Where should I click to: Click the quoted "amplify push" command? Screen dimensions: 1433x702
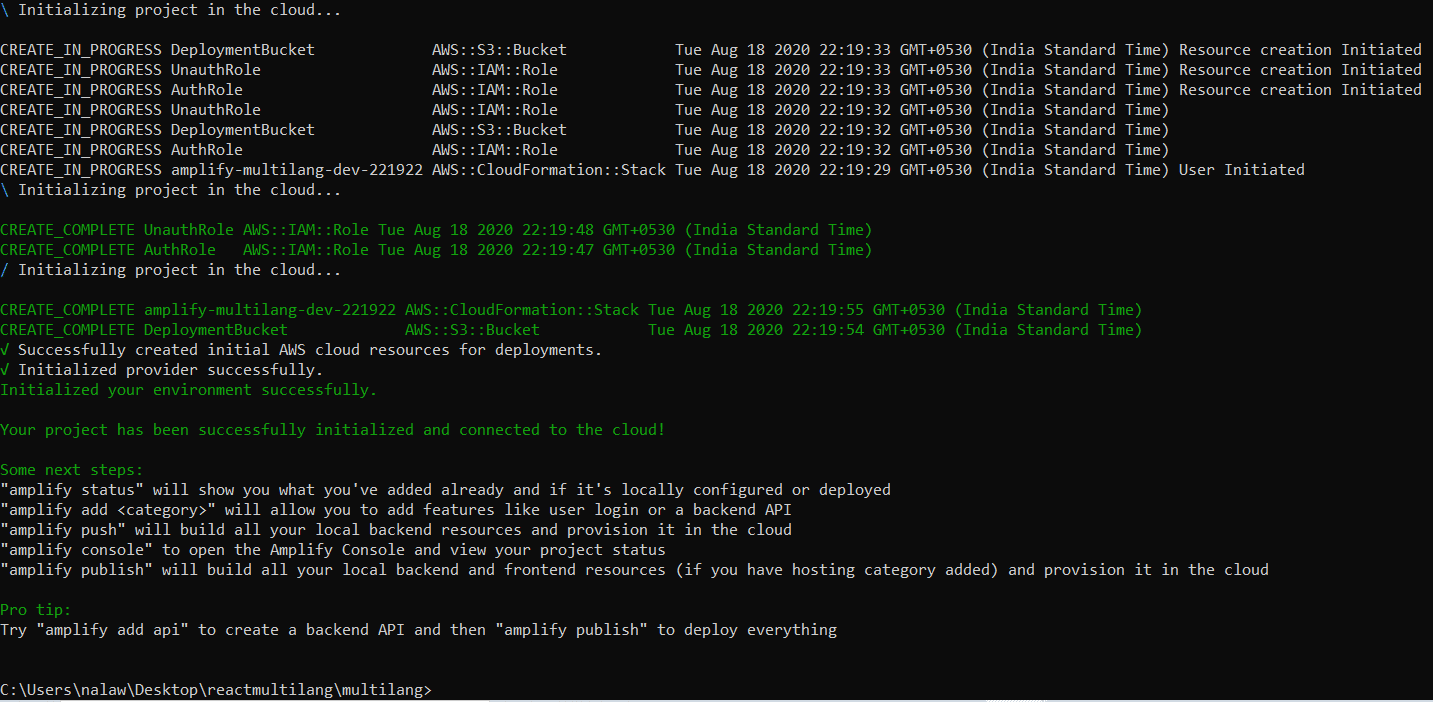point(62,530)
